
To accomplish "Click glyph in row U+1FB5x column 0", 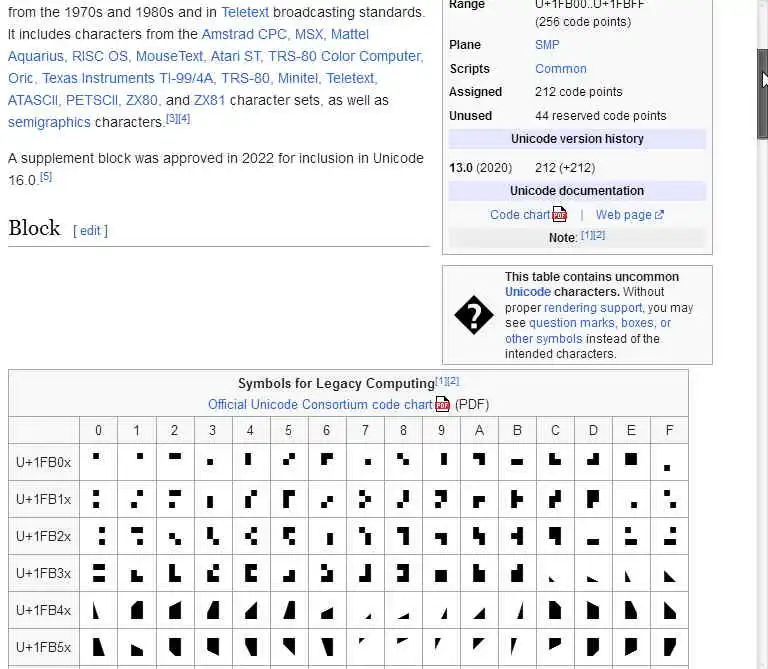I will (98, 647).
